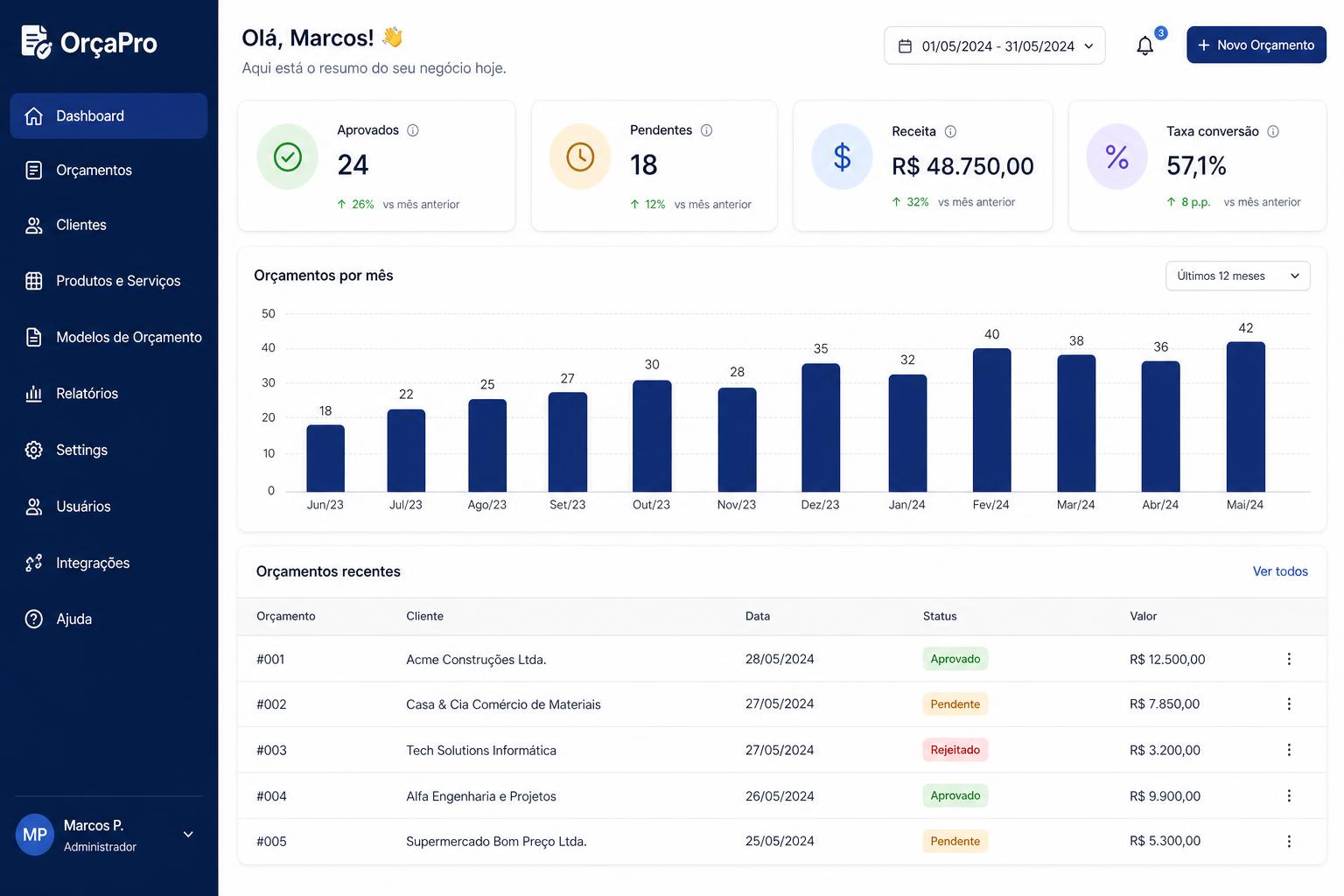
Task: Expand the Marcos P. account chevron
Action: point(188,835)
